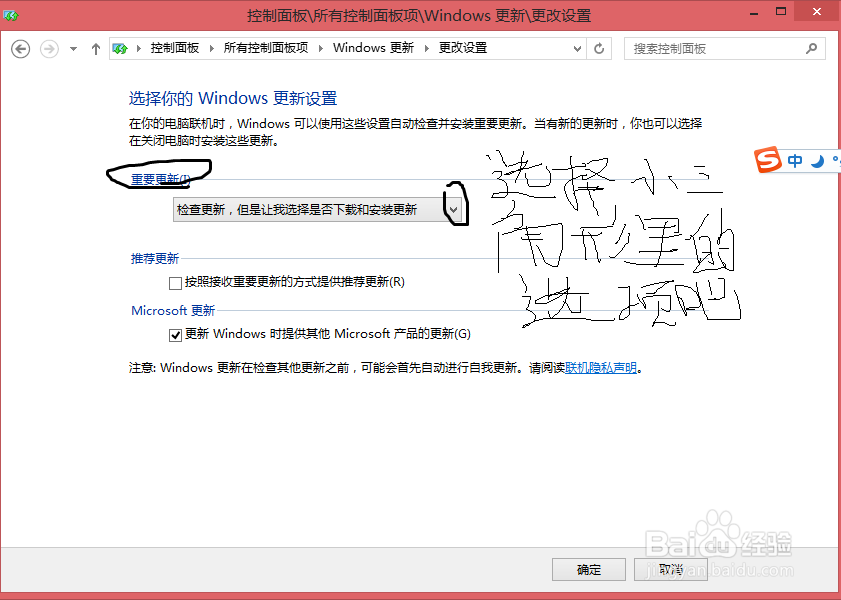This screenshot has height=600, width=841.
Task: Open the 重要更新 options dropdown
Action: (x=318, y=210)
